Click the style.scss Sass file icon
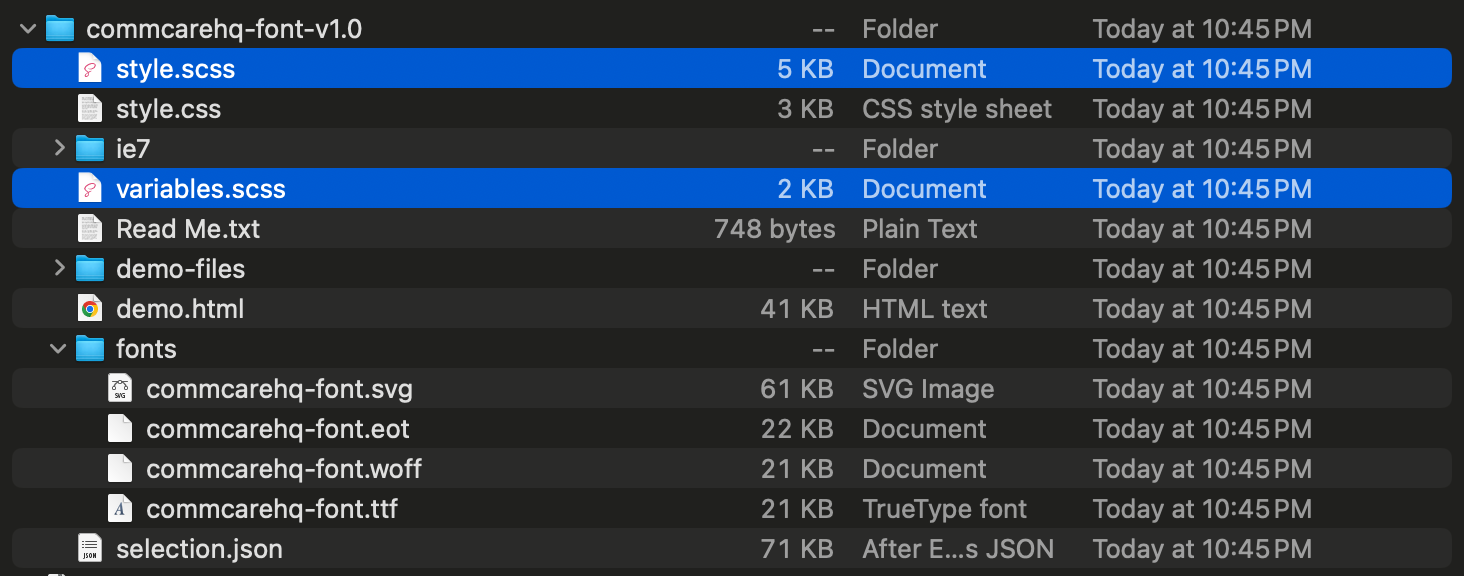Image resolution: width=1464 pixels, height=576 pixels. (90, 69)
